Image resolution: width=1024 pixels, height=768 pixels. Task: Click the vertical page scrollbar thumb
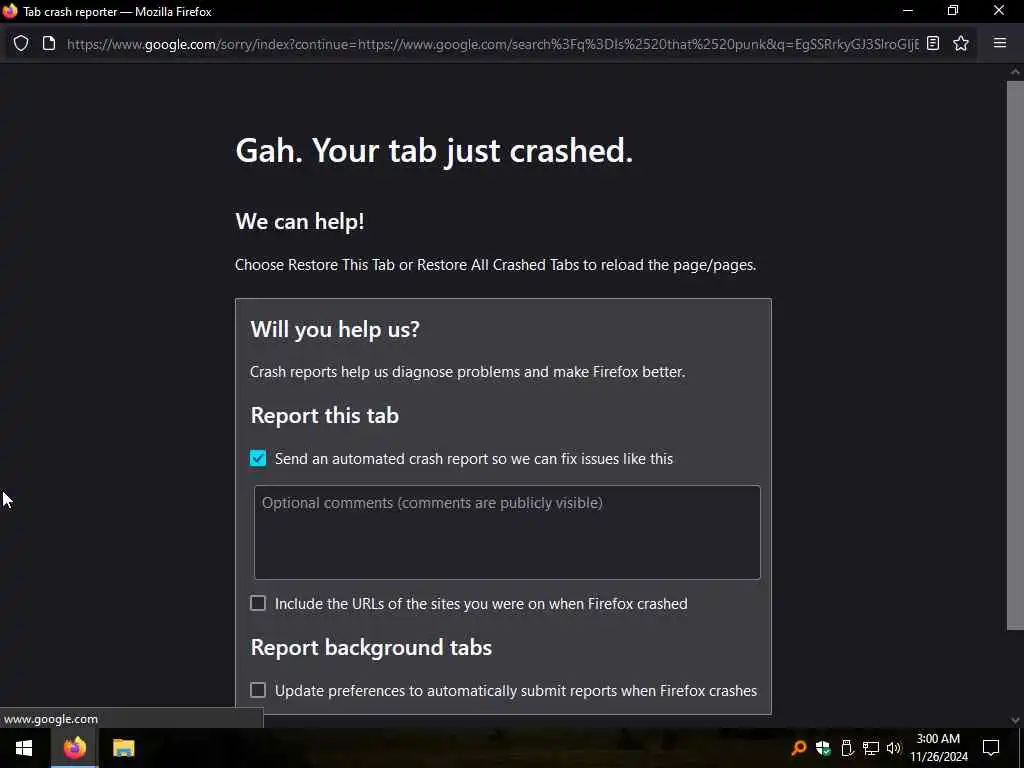click(x=1015, y=355)
